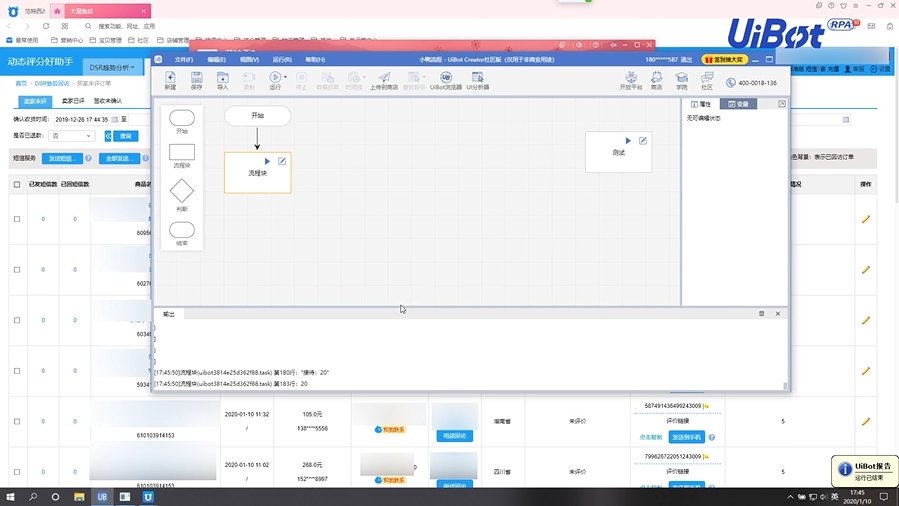Click the 发送短信 button
Screen dimensions: 899x506
coord(62,158)
